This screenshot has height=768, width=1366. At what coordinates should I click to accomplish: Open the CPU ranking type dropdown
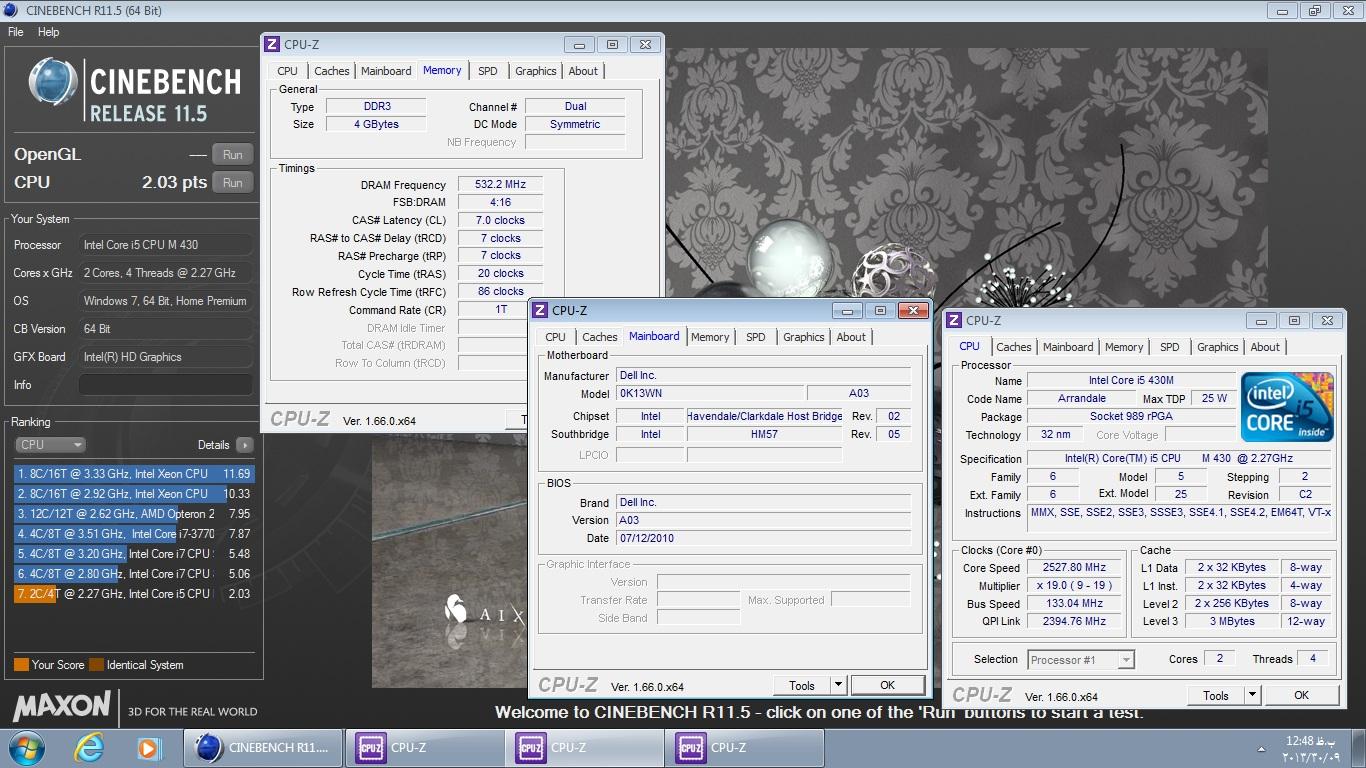click(50, 445)
